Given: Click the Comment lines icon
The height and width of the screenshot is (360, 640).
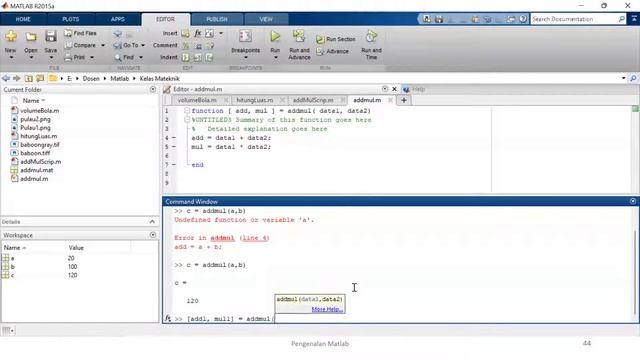Looking at the screenshot, I should 186,45.
